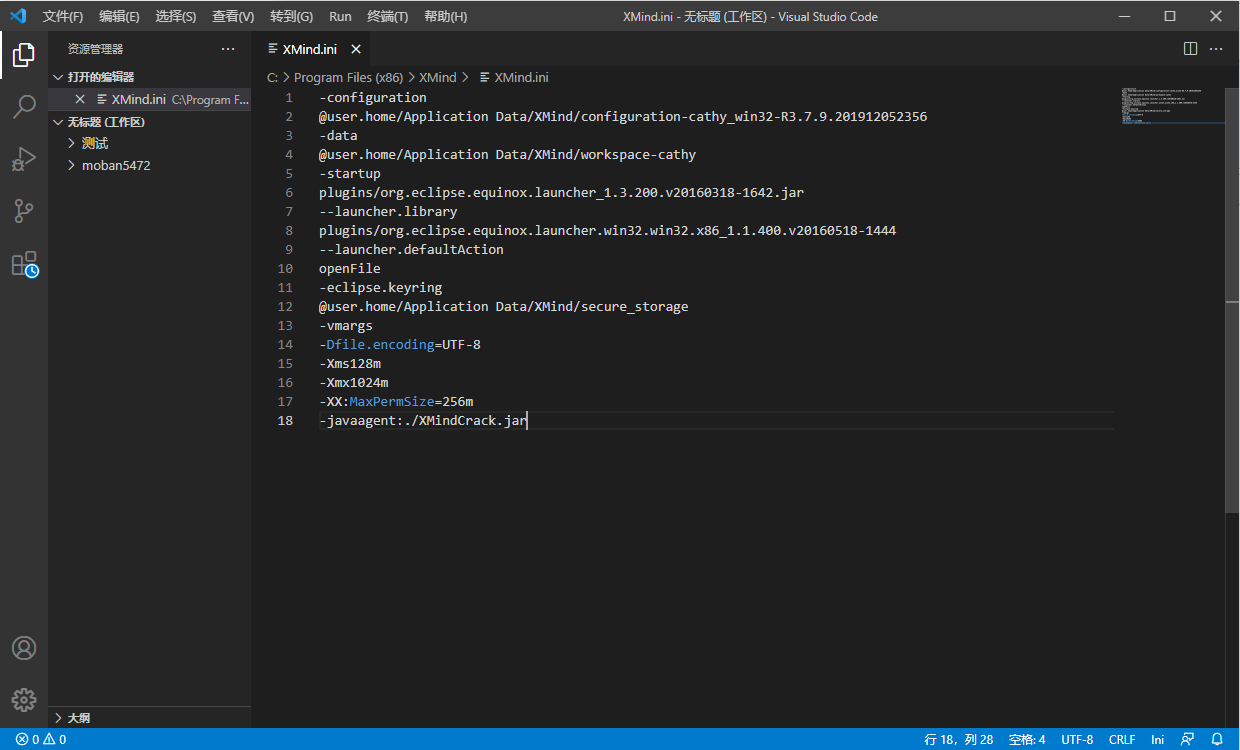The width and height of the screenshot is (1240, 750).
Task: Open the Manage gear icon
Action: point(24,700)
